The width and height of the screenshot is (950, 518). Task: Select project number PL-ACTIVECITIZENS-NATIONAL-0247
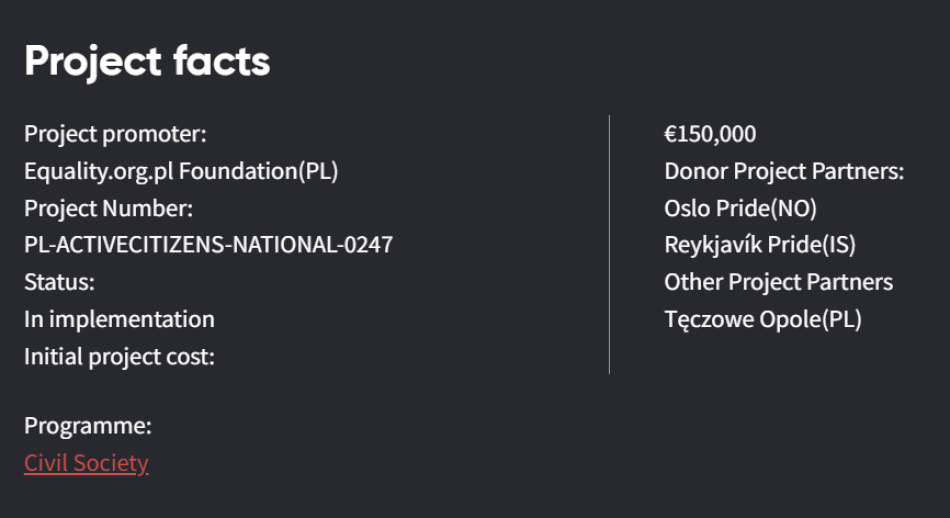point(208,245)
